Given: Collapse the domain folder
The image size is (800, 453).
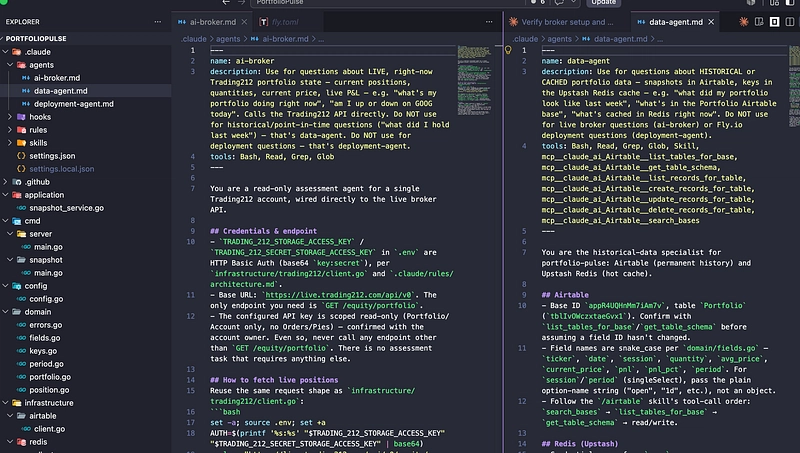Looking at the screenshot, I should coord(5,312).
